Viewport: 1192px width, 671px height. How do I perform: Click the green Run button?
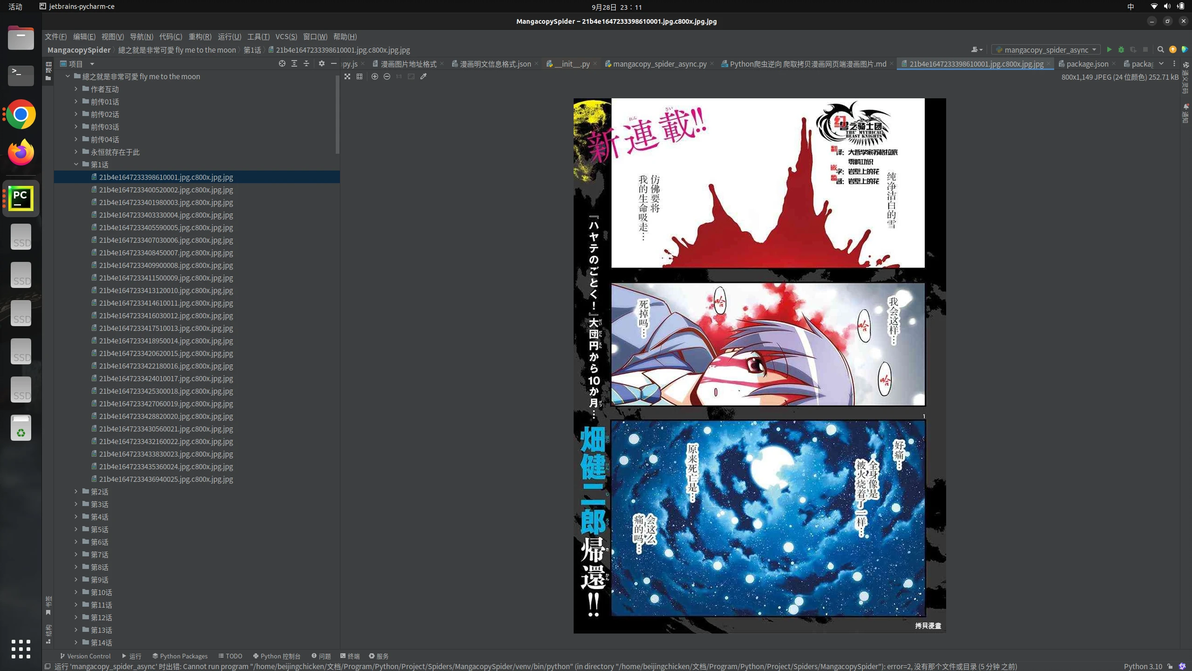click(x=1108, y=49)
